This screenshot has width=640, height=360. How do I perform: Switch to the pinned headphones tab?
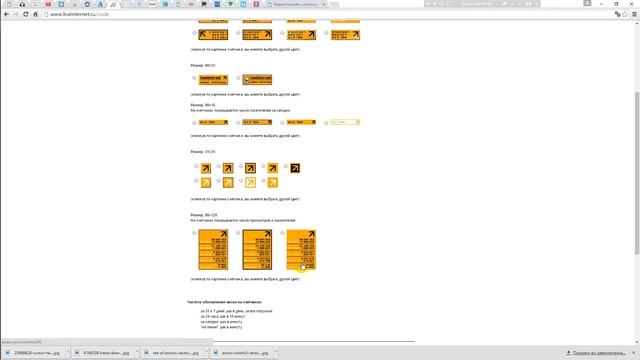(x=22, y=4)
